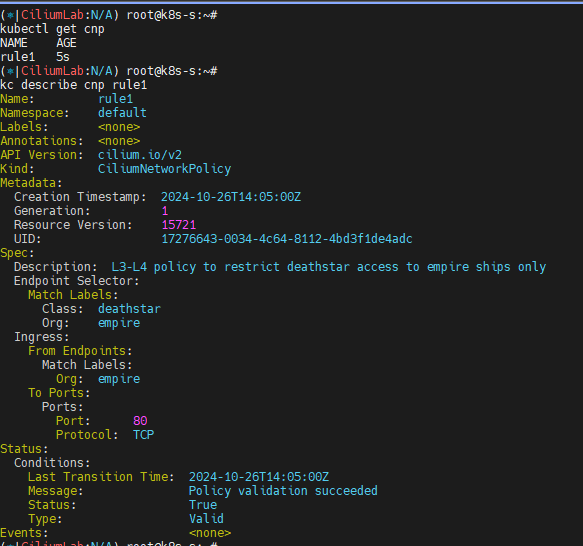Click the 'kubectl get cnp' command text
The height and width of the screenshot is (546, 583).
[52, 29]
